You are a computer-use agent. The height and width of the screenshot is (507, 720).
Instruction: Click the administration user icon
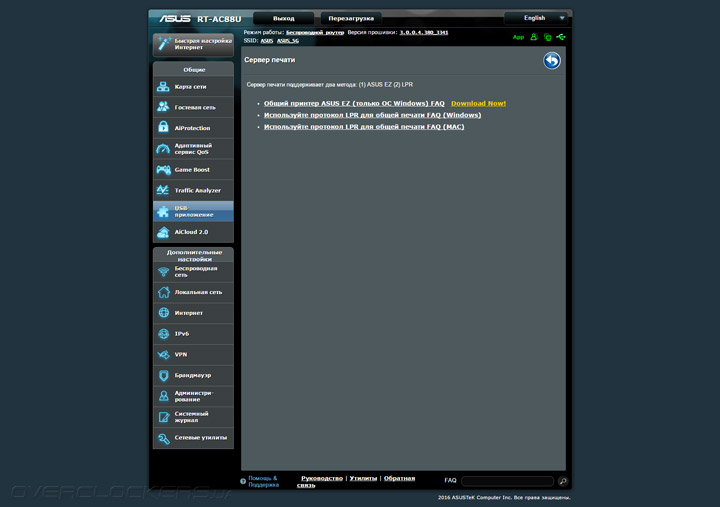click(163, 396)
